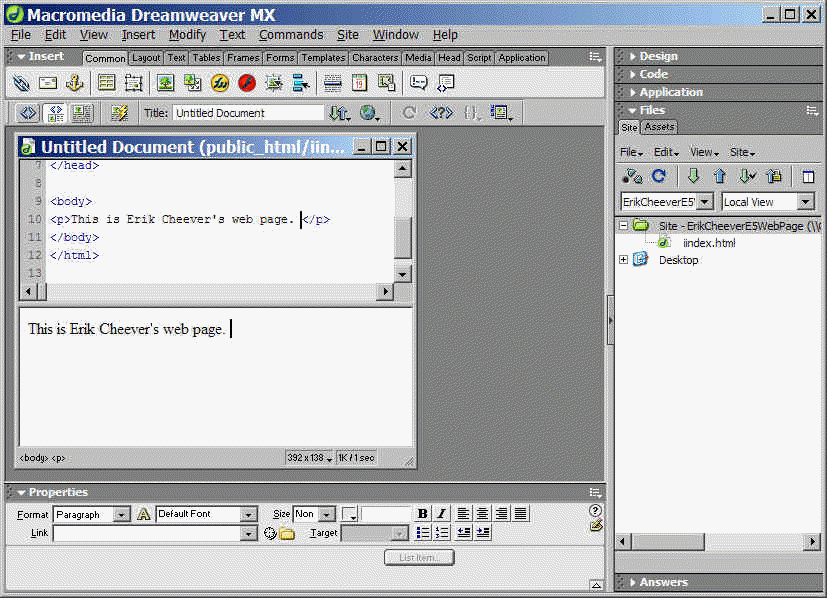Switch to Show Code View

[x=28, y=113]
